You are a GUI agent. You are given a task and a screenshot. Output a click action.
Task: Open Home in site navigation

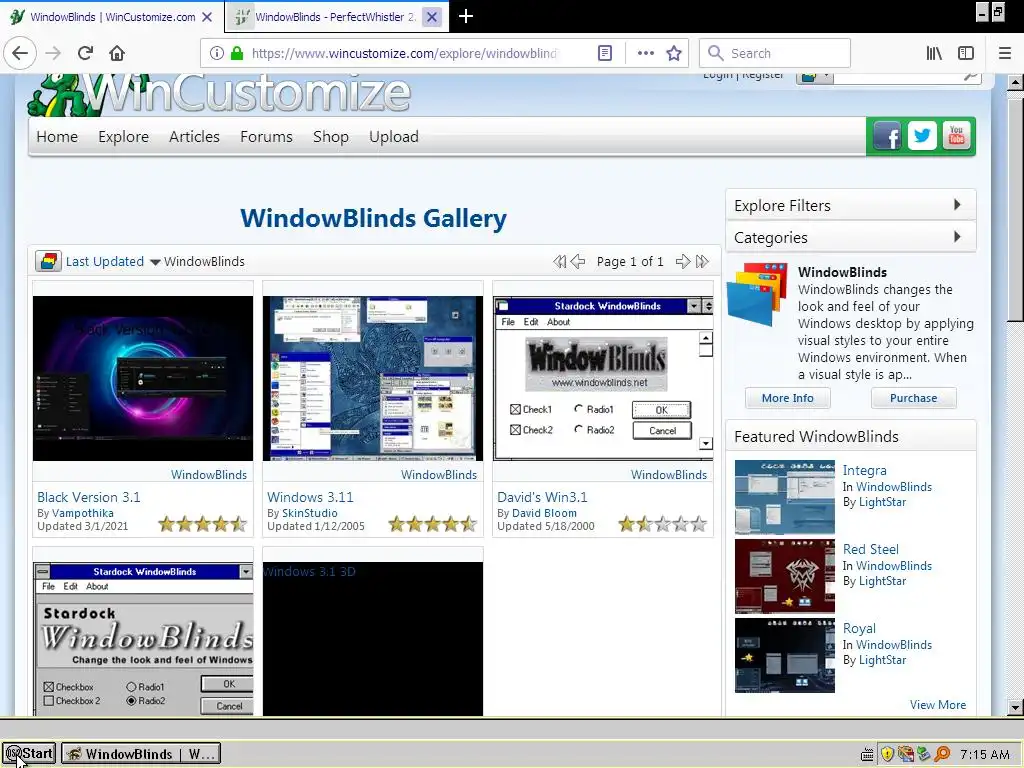point(57,136)
